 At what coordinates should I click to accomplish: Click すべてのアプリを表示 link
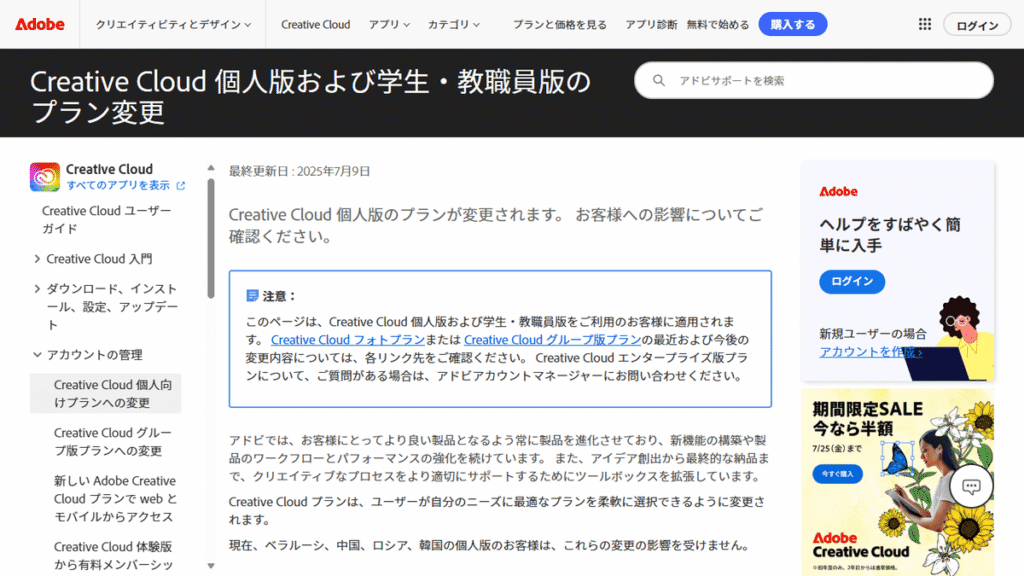[x=118, y=185]
